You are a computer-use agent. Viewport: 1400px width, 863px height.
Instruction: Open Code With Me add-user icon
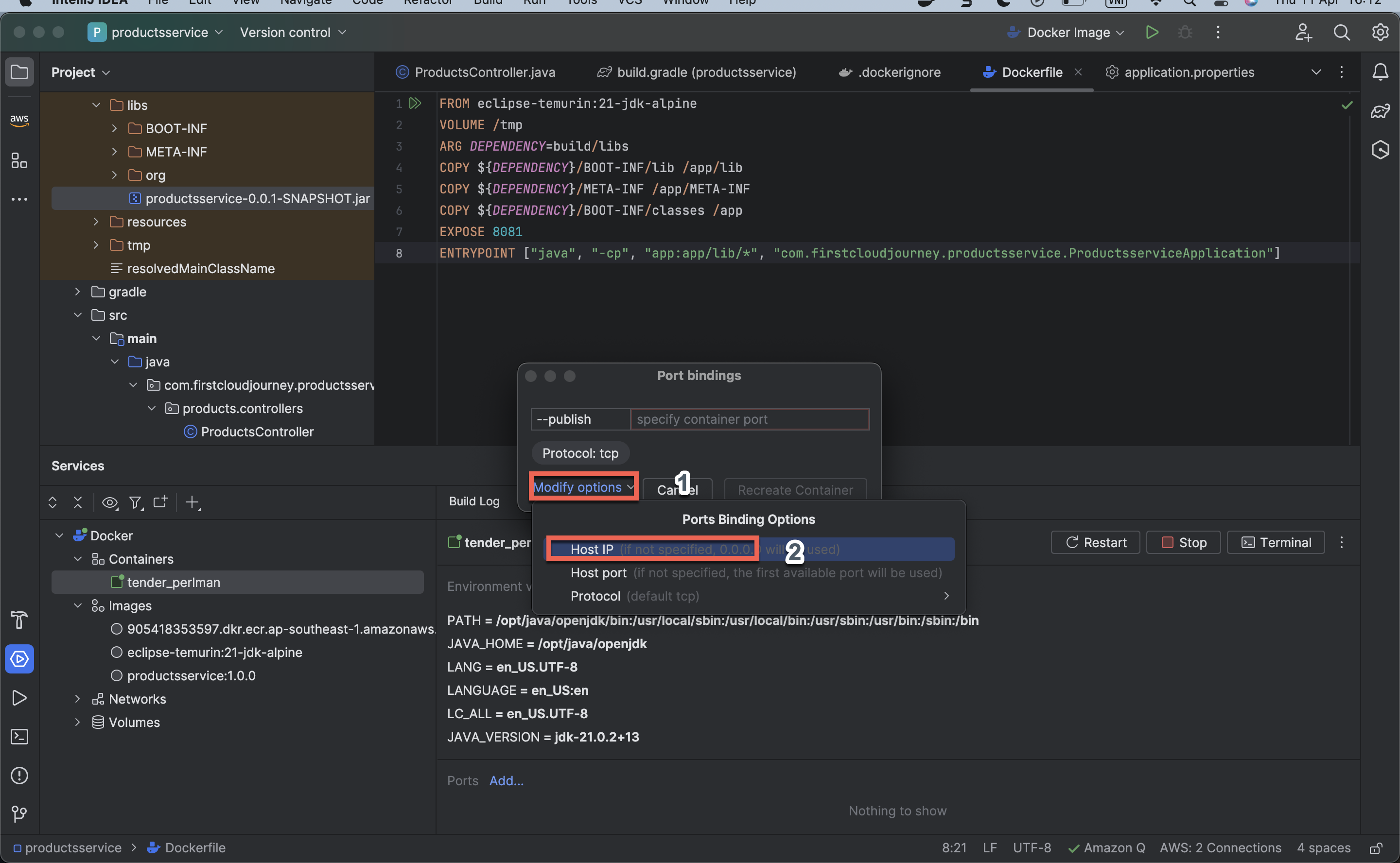1304,33
